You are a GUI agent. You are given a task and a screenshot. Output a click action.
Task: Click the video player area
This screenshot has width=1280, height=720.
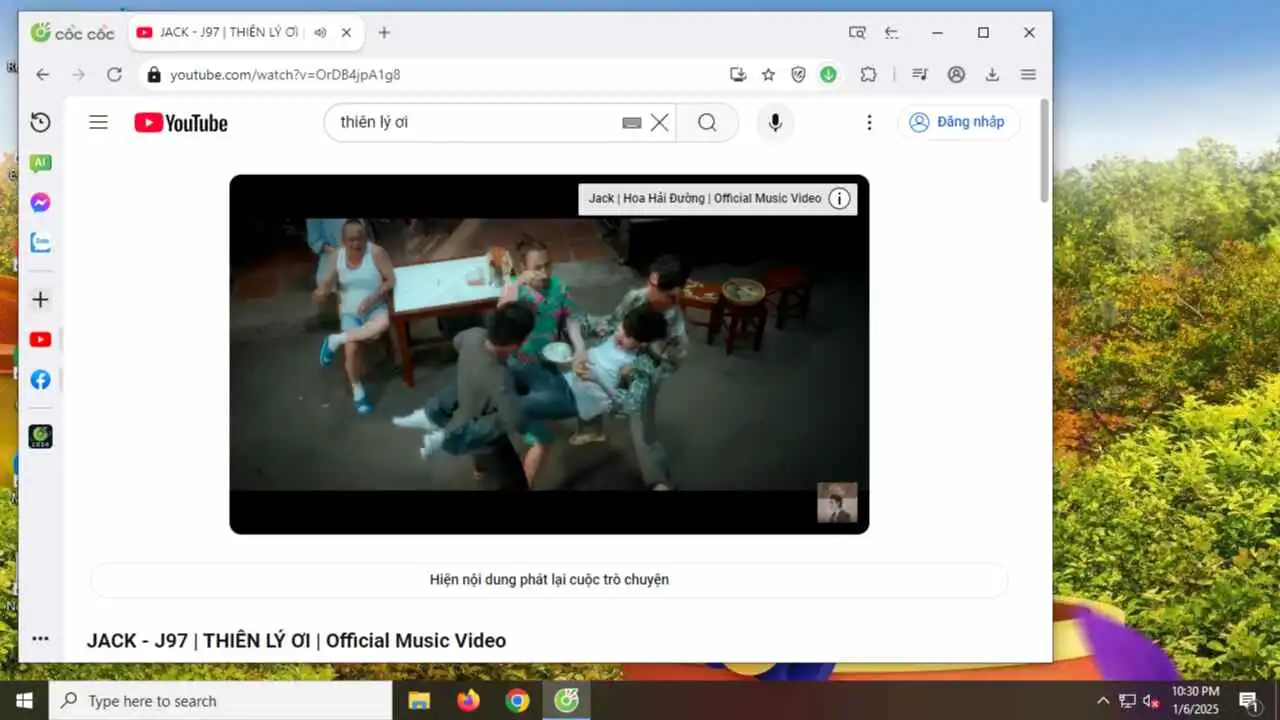549,354
